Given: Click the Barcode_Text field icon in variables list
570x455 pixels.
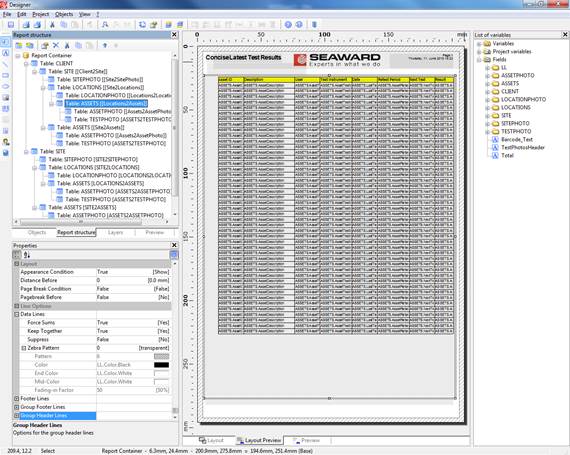Looking at the screenshot, I should click(495, 140).
